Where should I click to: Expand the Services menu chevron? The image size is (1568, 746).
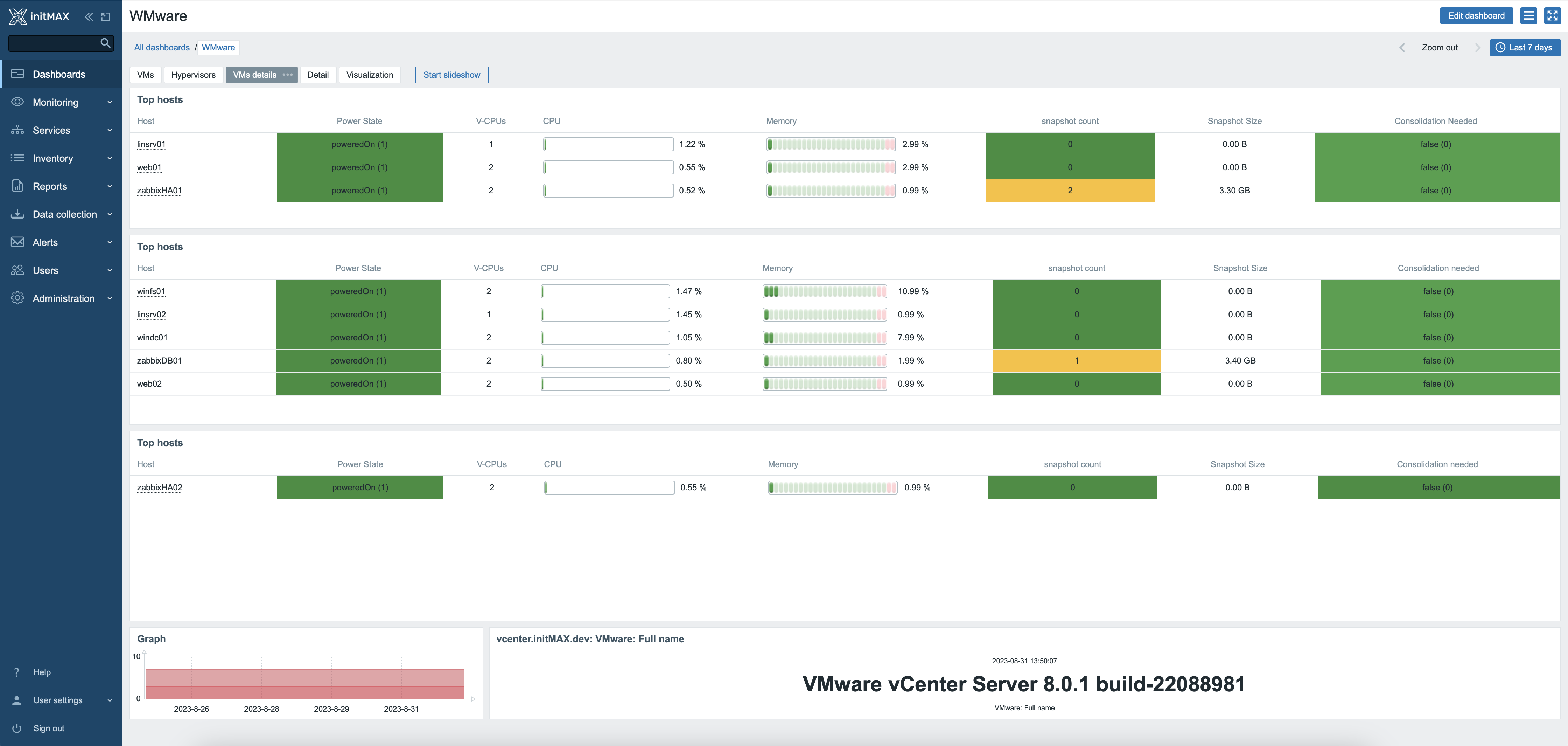pyautogui.click(x=110, y=130)
